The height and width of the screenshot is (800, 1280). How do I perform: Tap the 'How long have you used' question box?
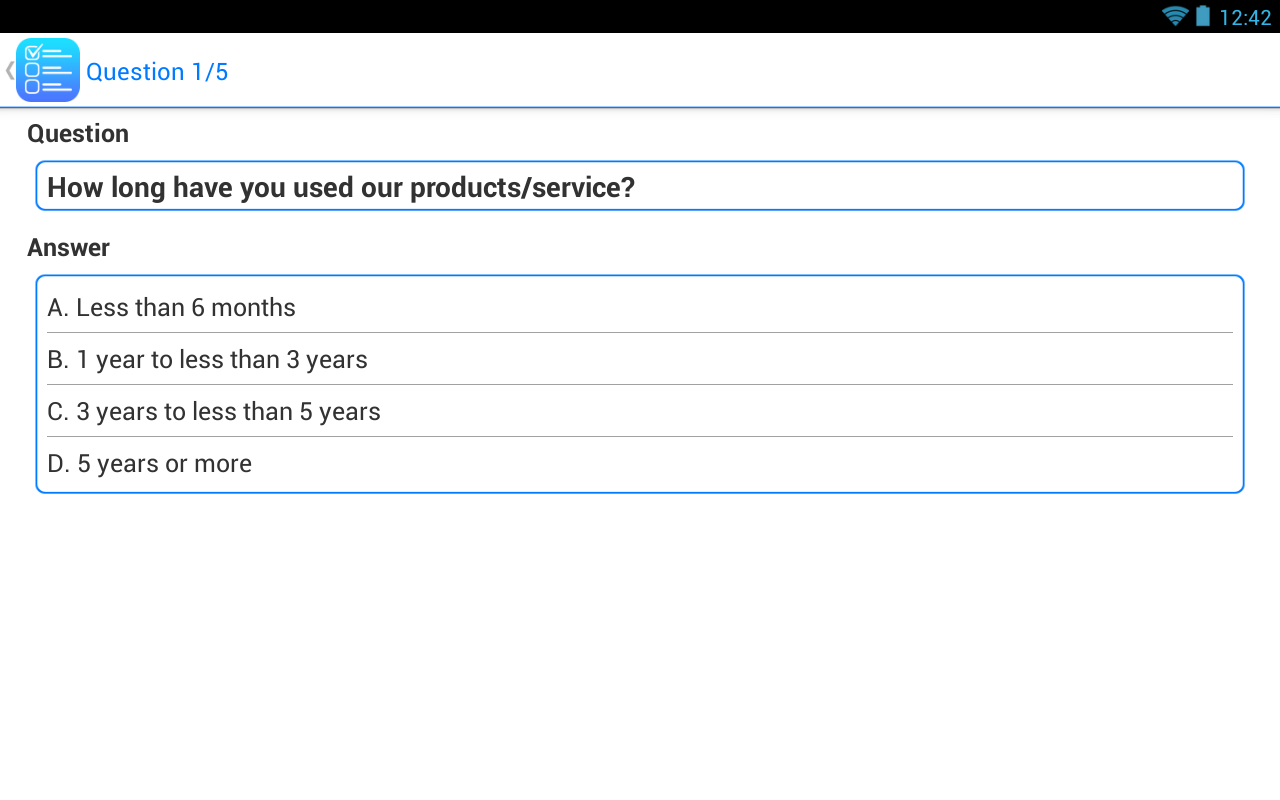click(x=640, y=186)
